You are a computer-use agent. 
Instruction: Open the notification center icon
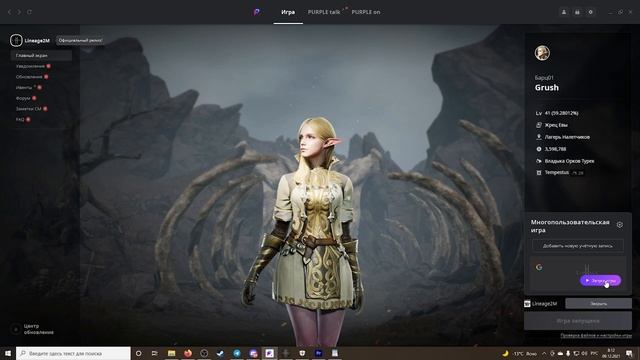(629, 353)
